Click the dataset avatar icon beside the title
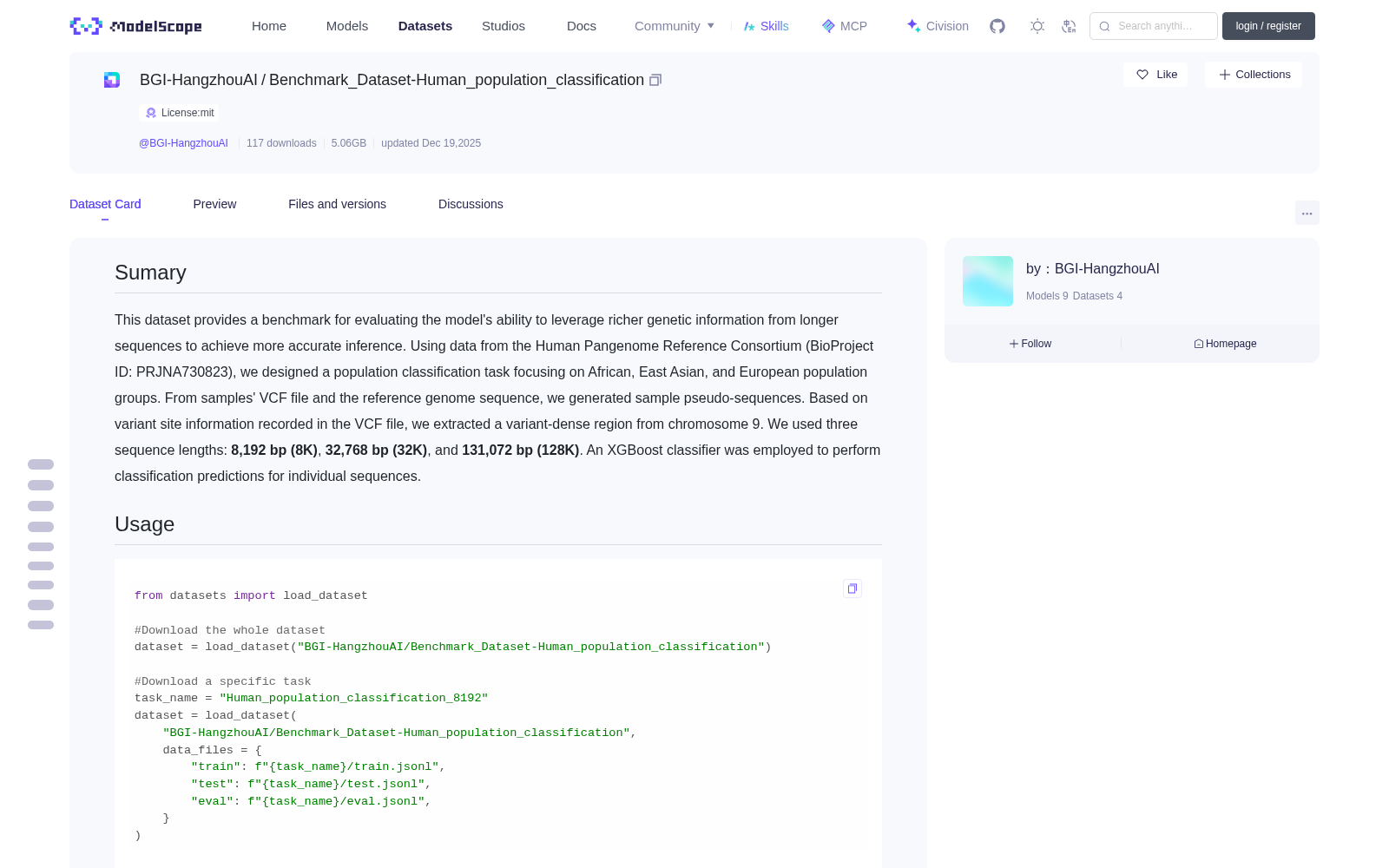 [x=112, y=80]
